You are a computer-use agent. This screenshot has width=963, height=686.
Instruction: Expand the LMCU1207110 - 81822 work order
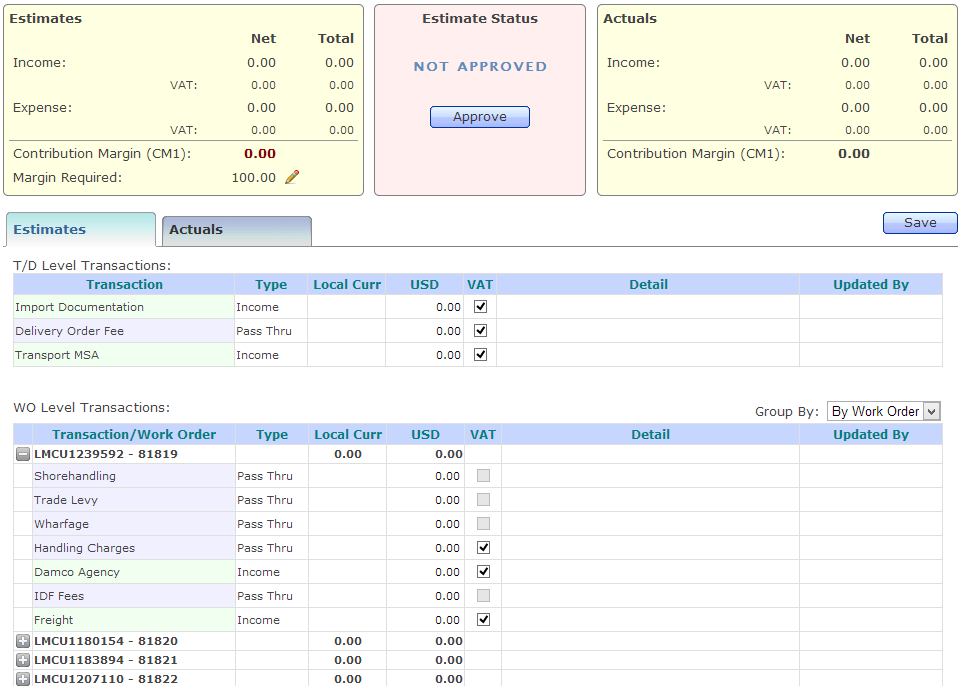22,679
